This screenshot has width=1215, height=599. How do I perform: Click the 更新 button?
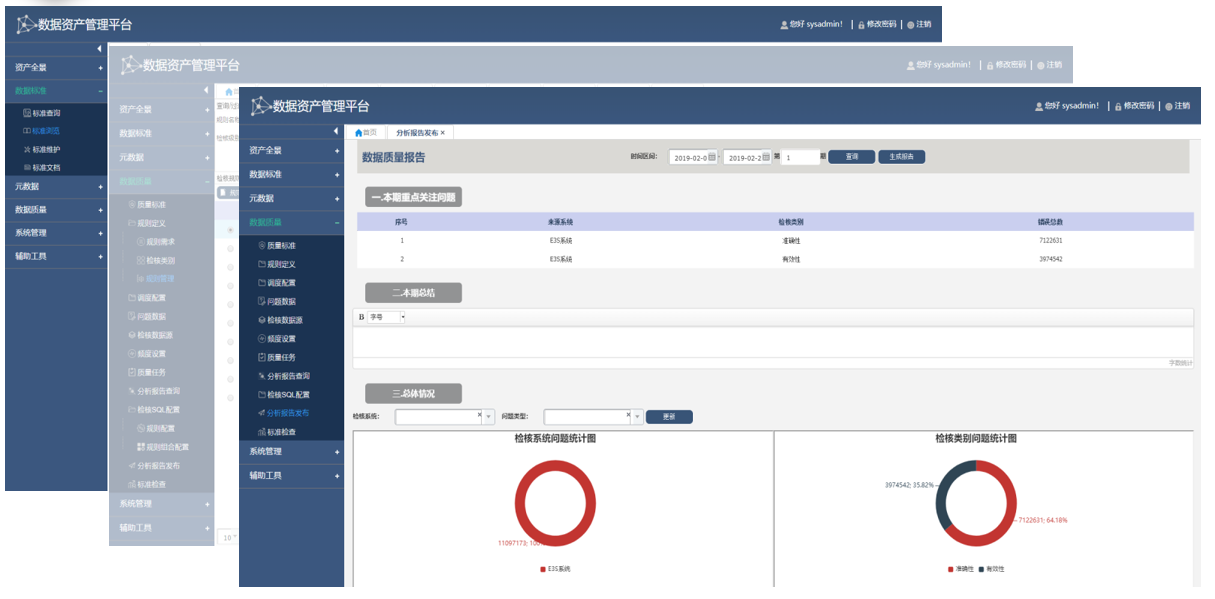coord(669,417)
